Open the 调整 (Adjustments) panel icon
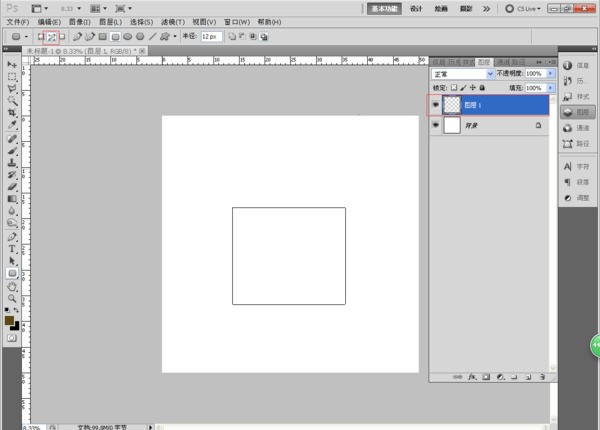 point(575,198)
